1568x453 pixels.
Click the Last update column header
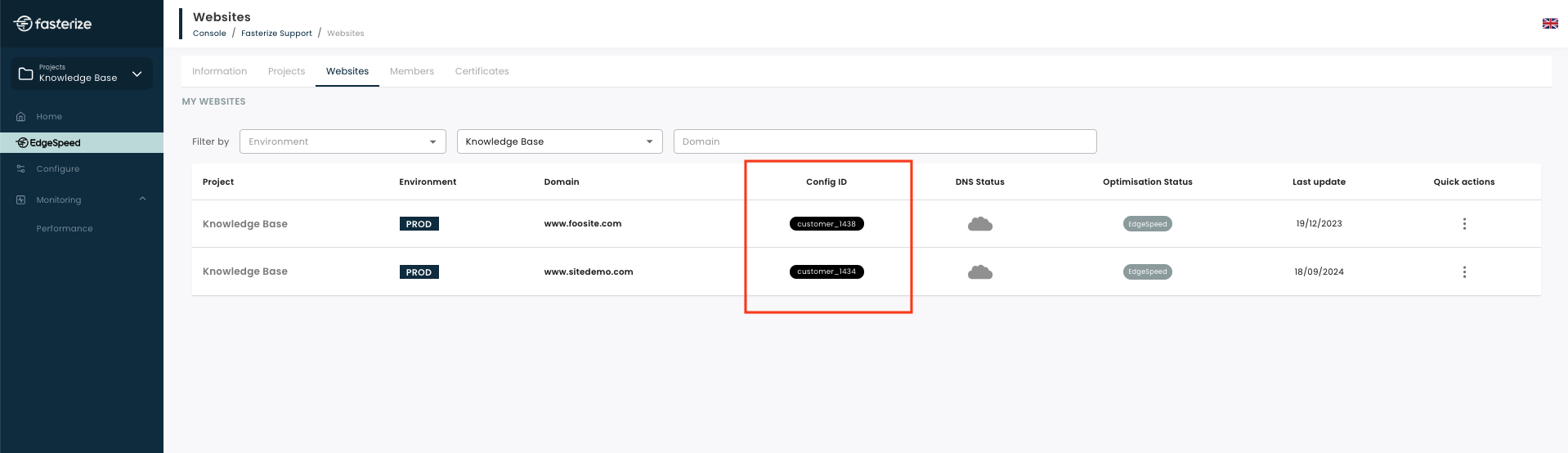pos(1319,182)
